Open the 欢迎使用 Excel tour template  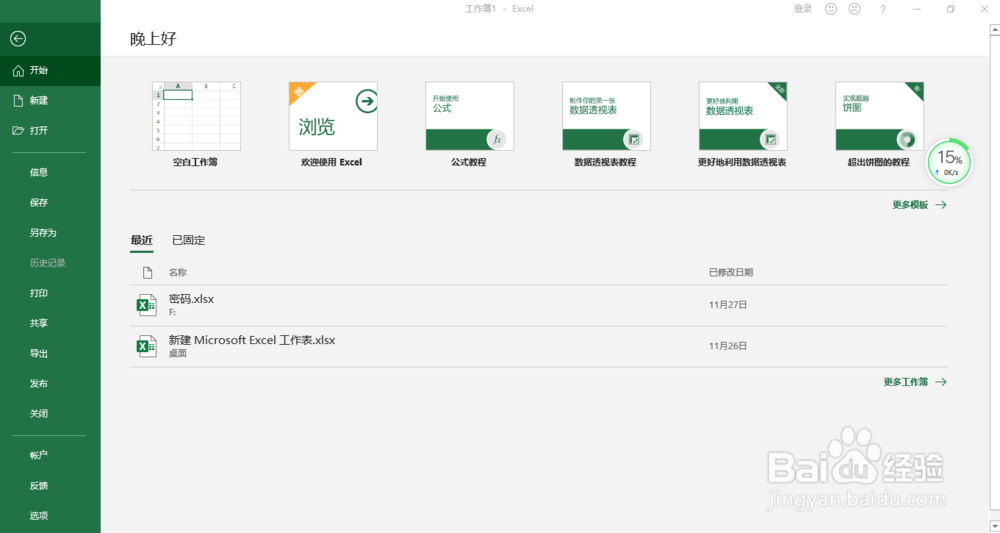tap(332, 125)
